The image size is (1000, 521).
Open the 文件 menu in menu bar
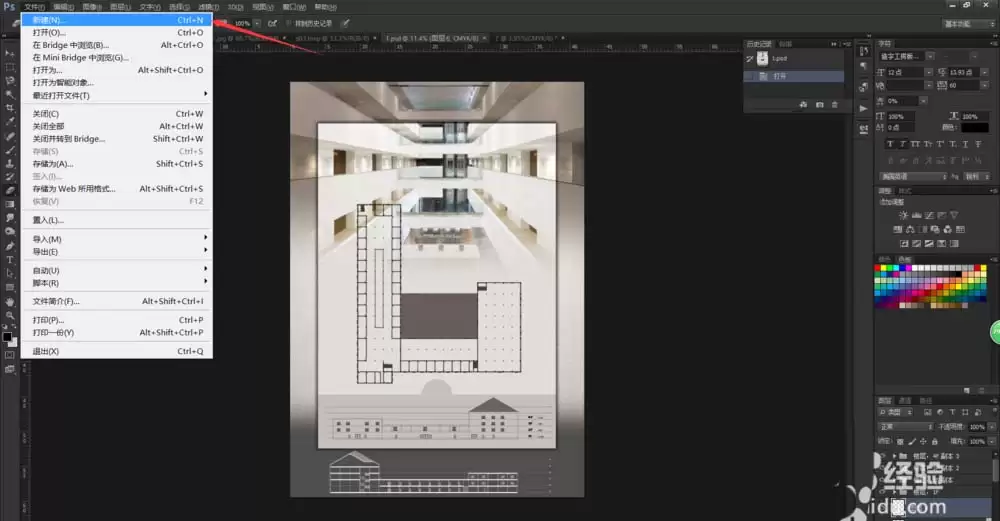[34, 7]
